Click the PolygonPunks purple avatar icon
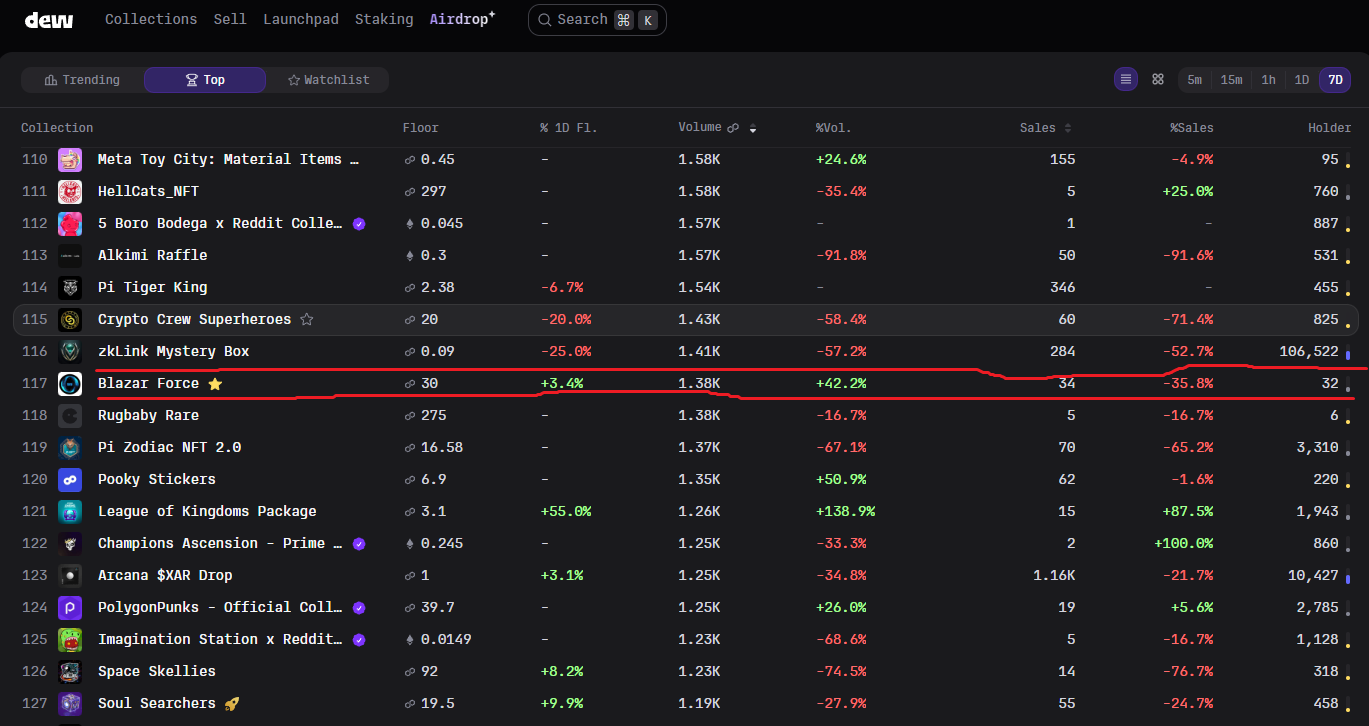The image size is (1369, 726). (x=70, y=608)
